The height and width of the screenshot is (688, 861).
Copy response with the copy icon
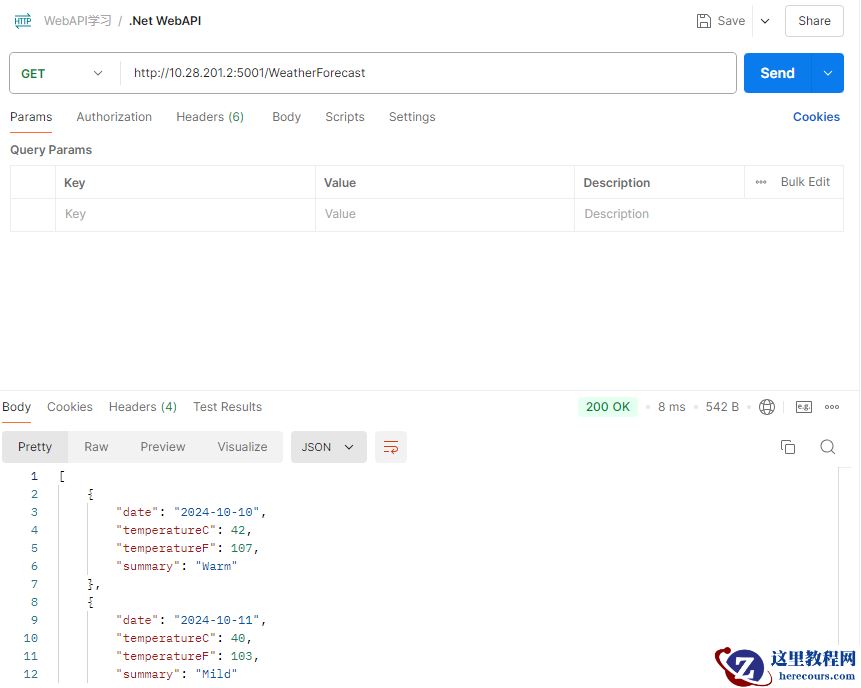coord(787,447)
